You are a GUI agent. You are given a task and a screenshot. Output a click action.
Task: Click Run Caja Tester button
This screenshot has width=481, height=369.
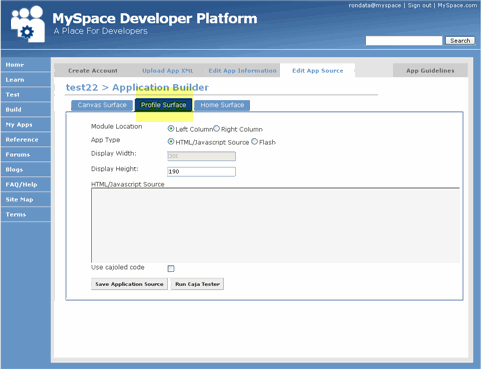197,284
